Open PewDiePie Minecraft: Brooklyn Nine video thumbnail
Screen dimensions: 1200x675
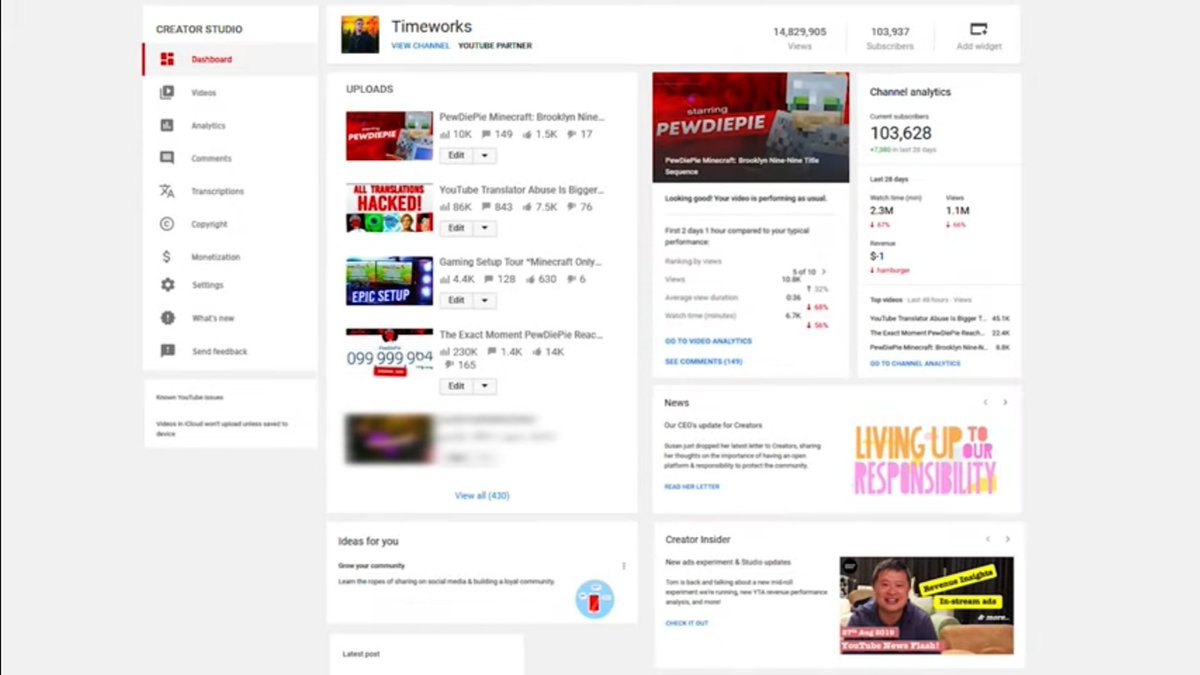pos(389,136)
